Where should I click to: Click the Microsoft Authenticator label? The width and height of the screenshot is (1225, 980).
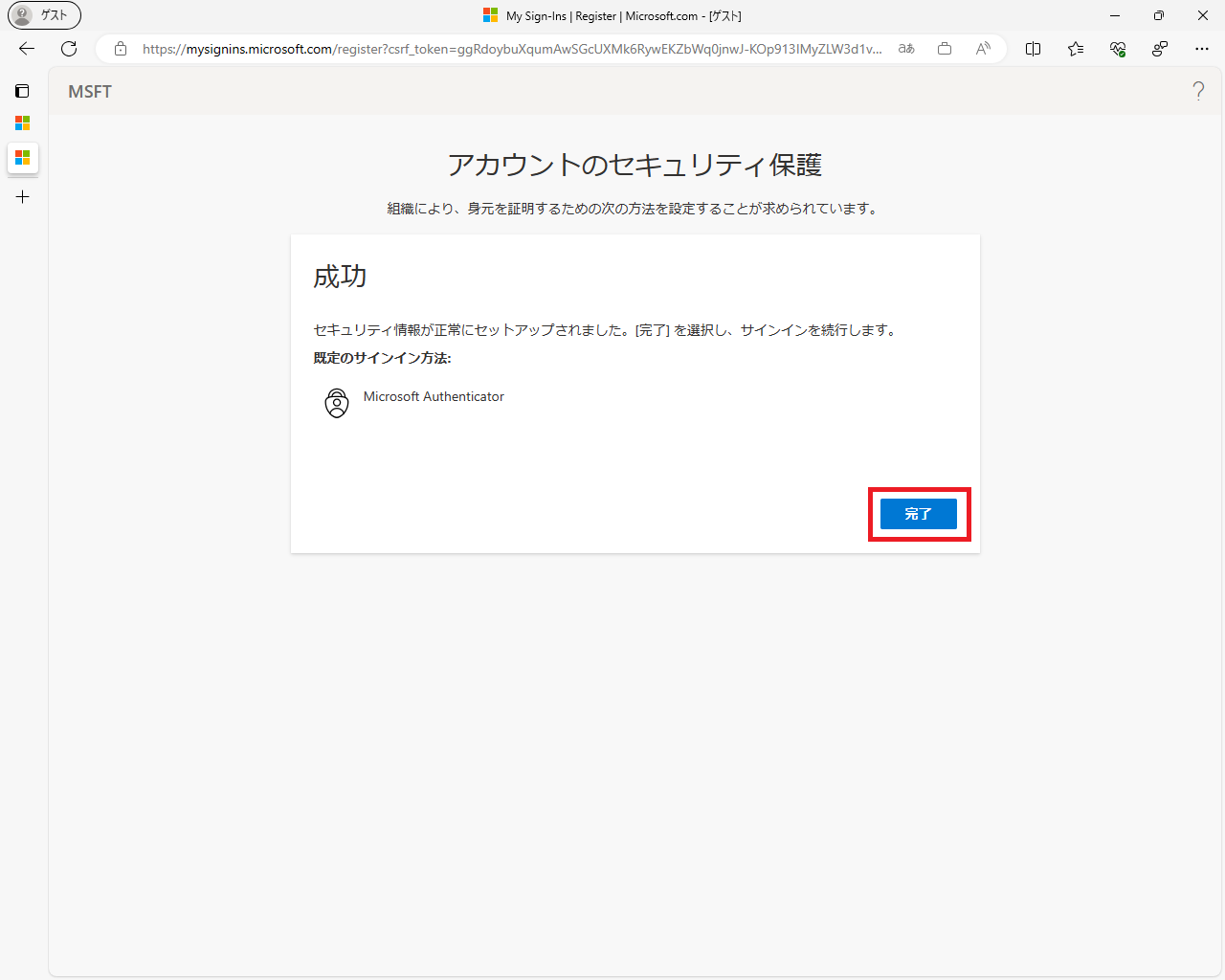434,396
